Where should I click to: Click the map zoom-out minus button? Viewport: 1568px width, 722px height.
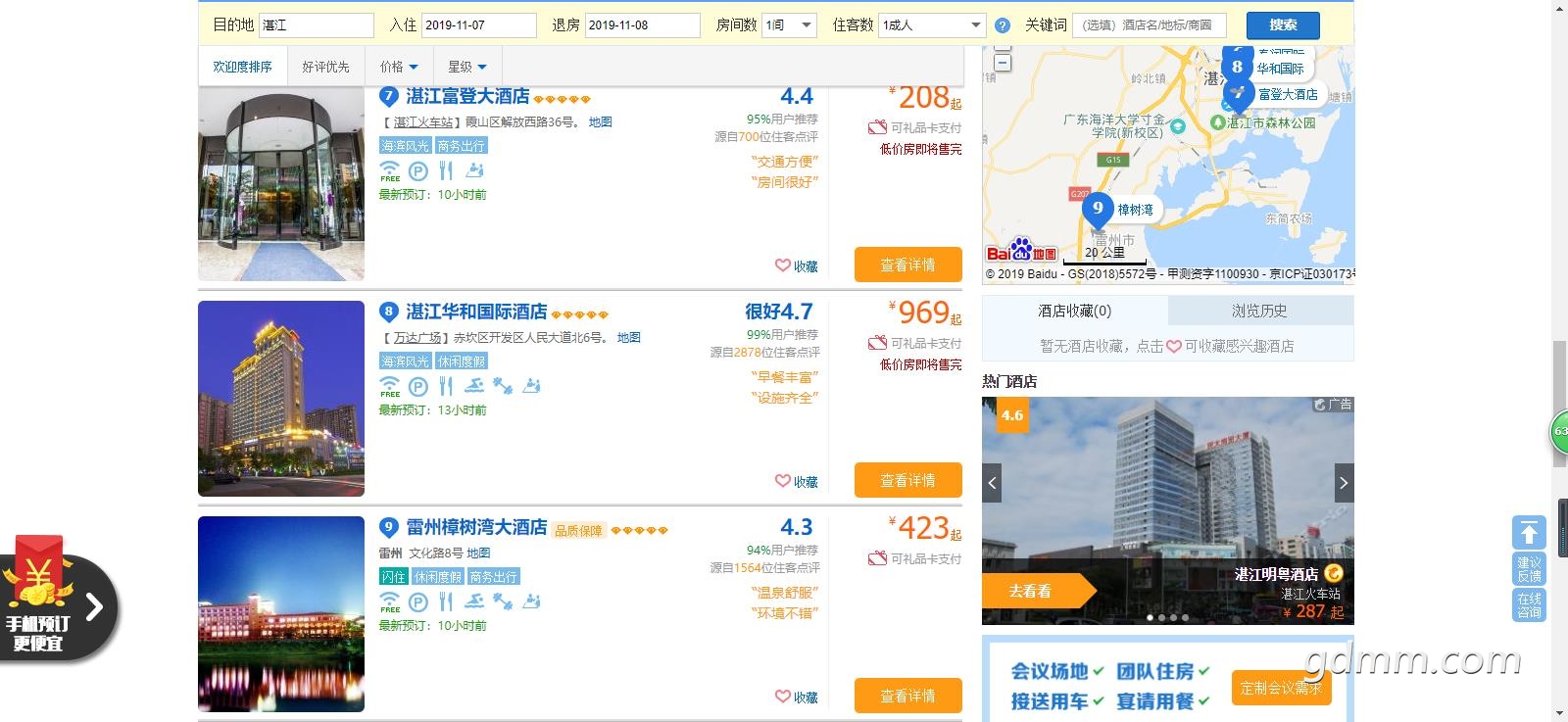click(x=1003, y=63)
